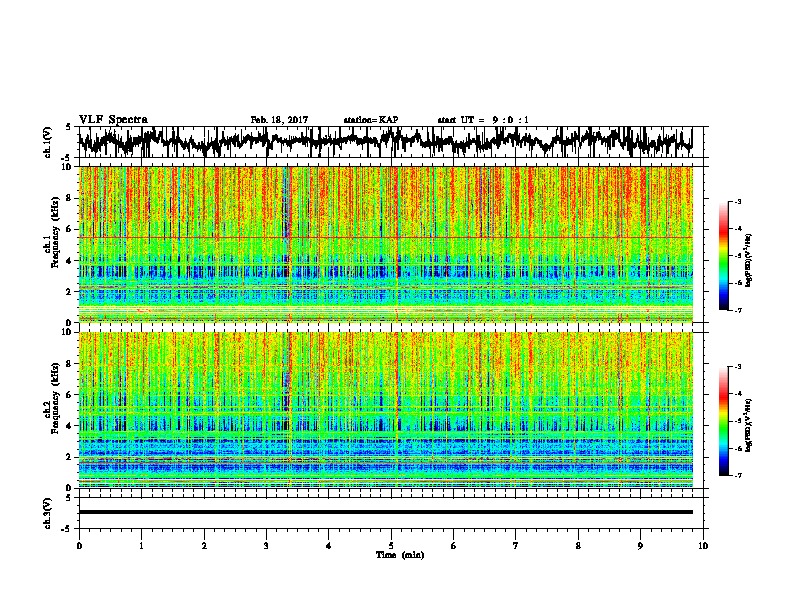This screenshot has width=792, height=612.
Task: Click the "station=KAP" header label
Action: [371, 120]
